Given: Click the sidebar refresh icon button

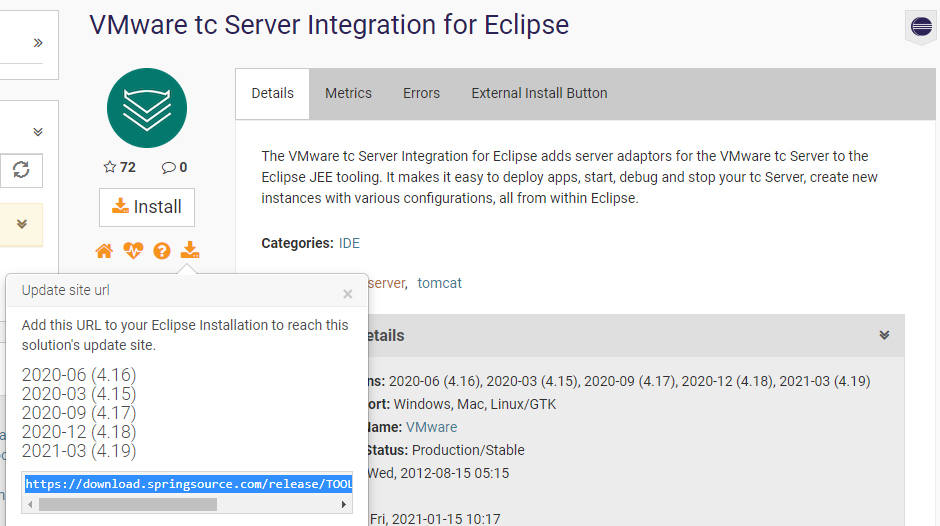Looking at the screenshot, I should click(22, 170).
